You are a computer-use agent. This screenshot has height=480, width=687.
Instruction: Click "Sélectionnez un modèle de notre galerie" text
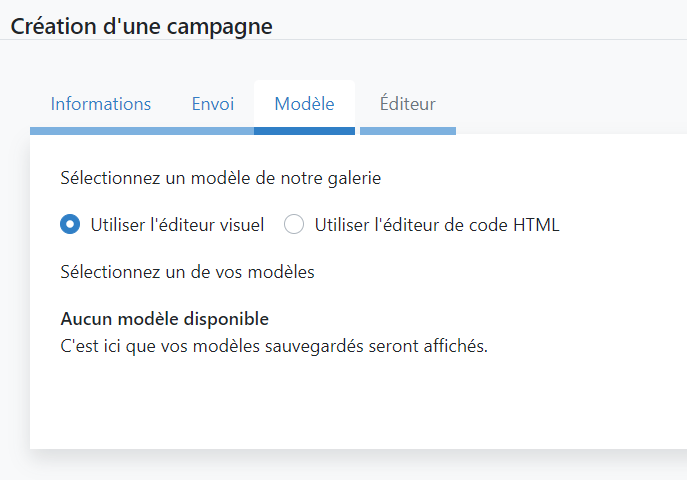point(221,178)
